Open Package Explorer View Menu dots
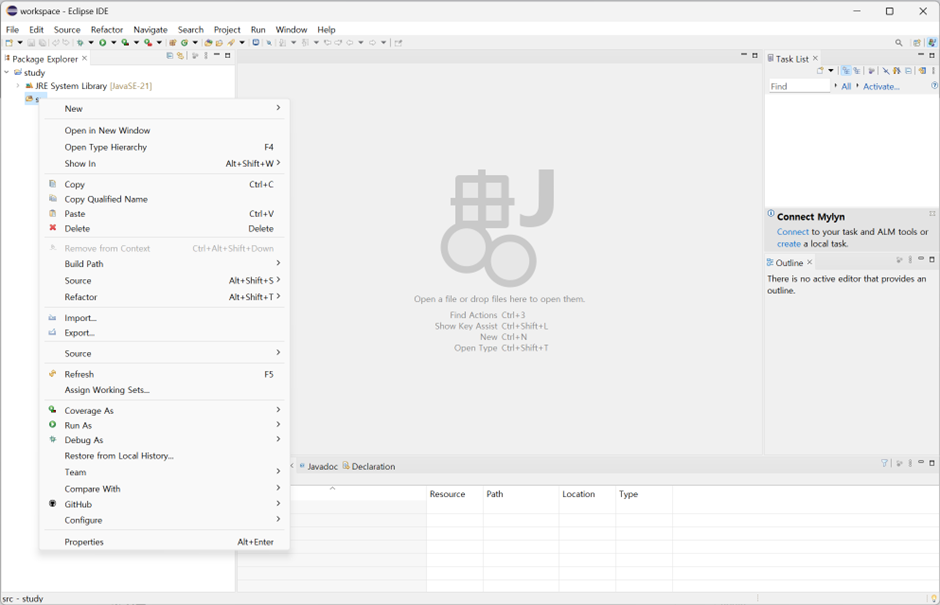The width and height of the screenshot is (940, 605). [206, 55]
